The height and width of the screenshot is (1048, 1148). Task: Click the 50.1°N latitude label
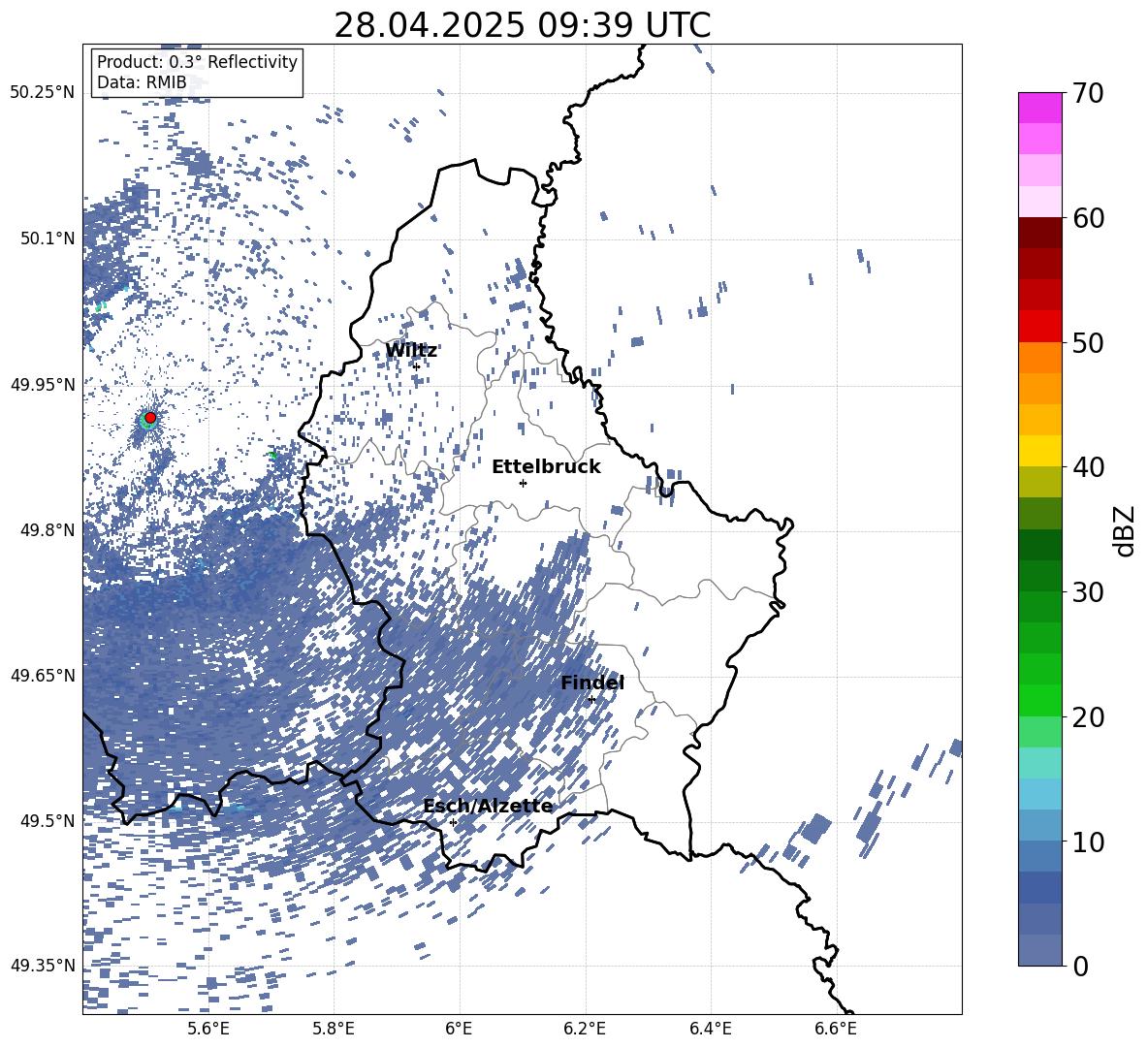pos(47,238)
